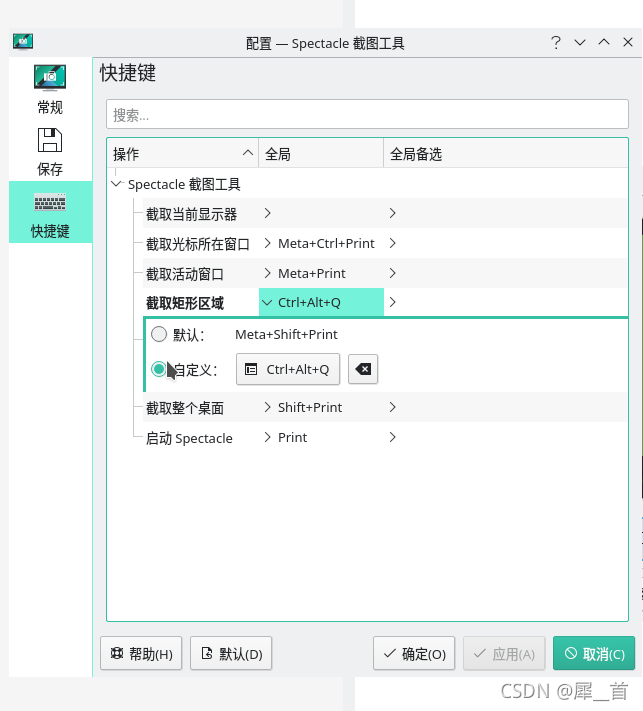Collapse the Spectacle 截图工具 tree group
The width and height of the screenshot is (643, 711).
point(117,184)
